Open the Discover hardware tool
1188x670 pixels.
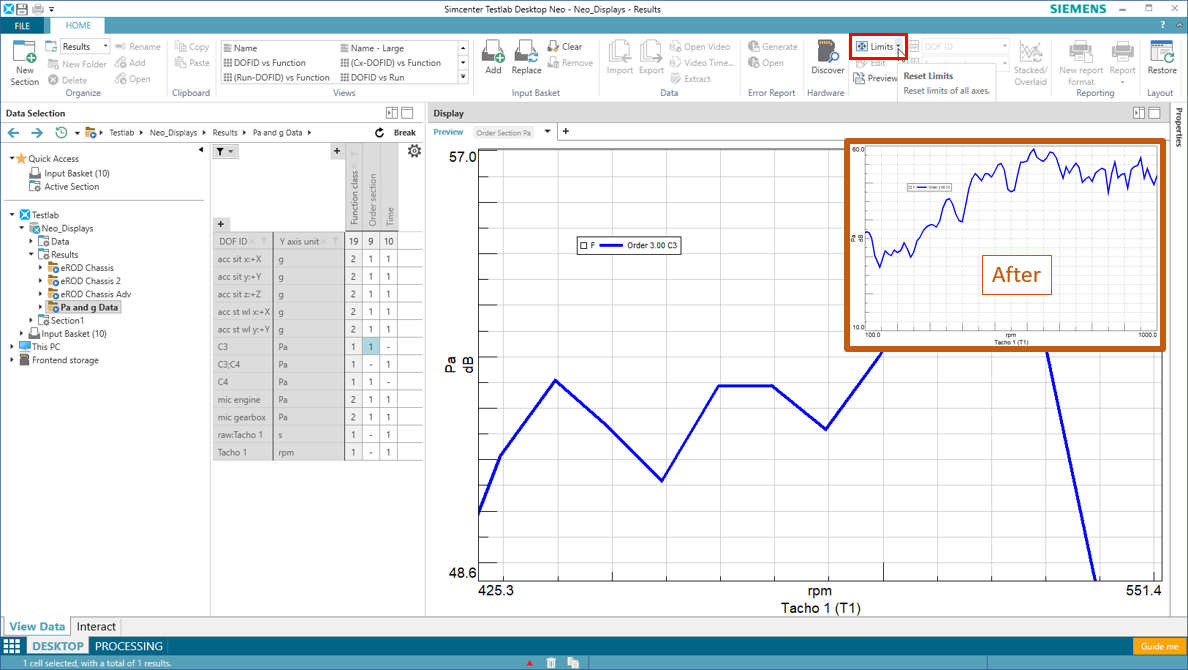coord(827,58)
